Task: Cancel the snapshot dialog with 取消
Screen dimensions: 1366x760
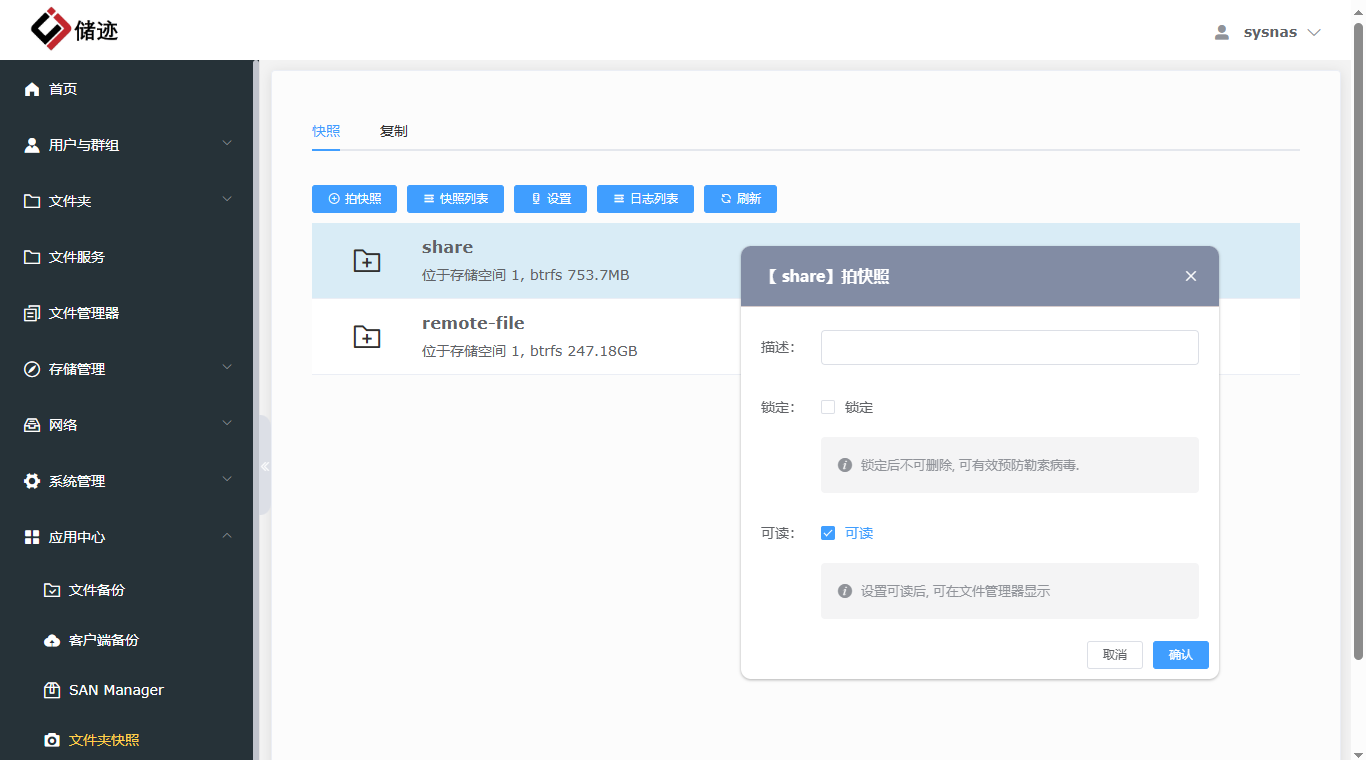Action: pyautogui.click(x=1114, y=654)
